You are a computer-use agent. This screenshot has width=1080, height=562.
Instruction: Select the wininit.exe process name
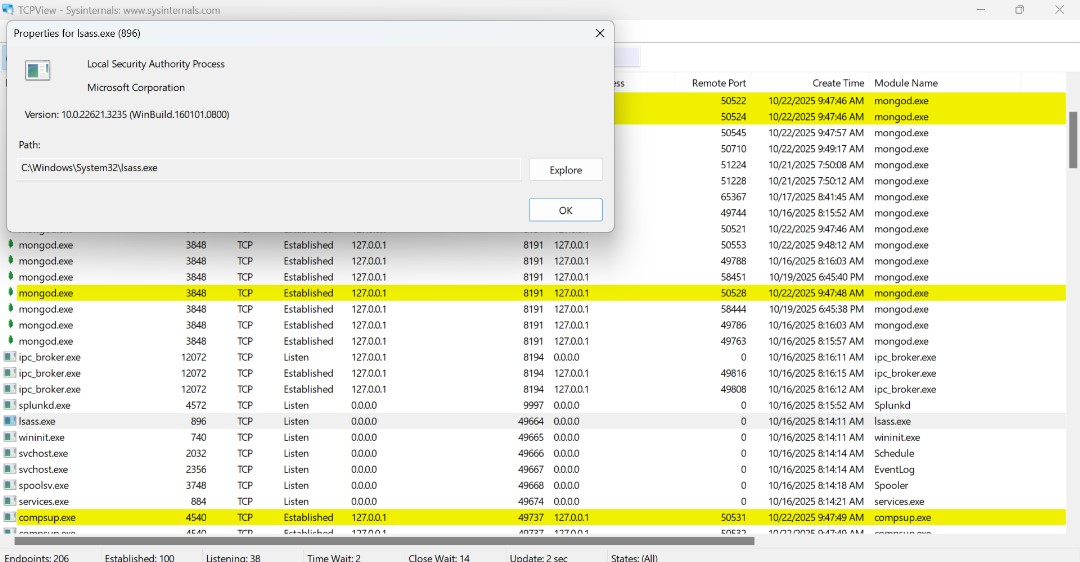tap(41, 437)
